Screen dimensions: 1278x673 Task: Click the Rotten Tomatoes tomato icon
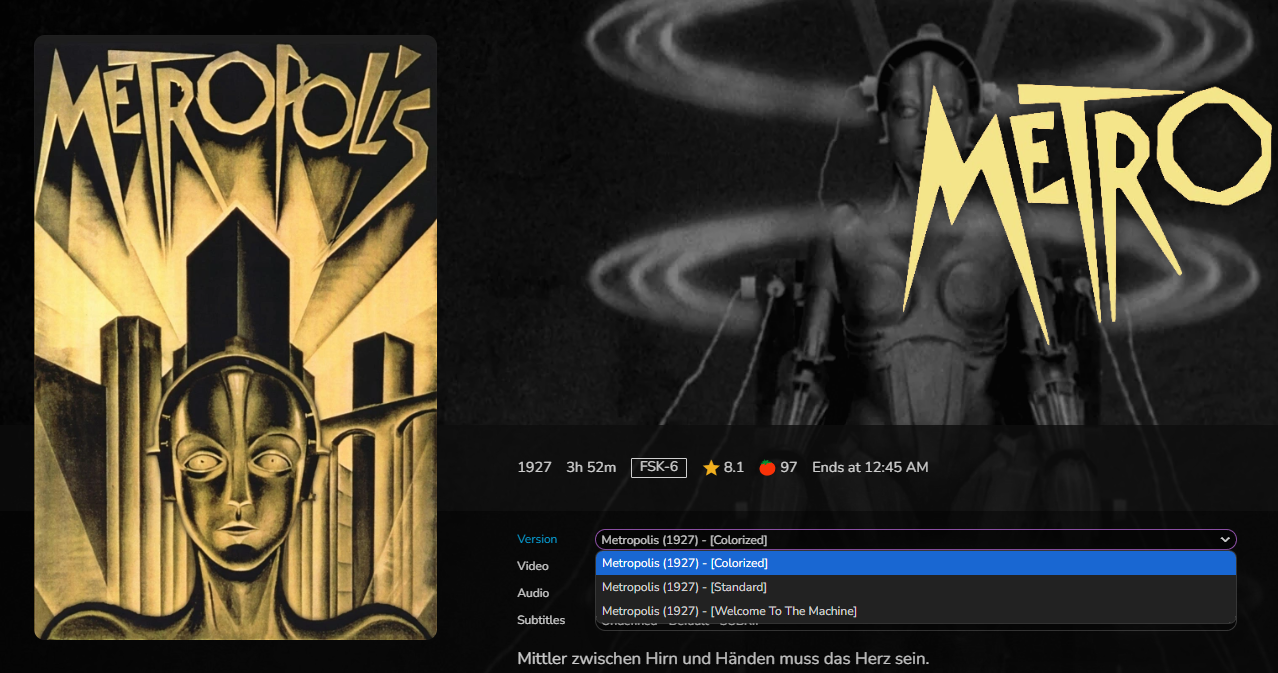pos(767,468)
